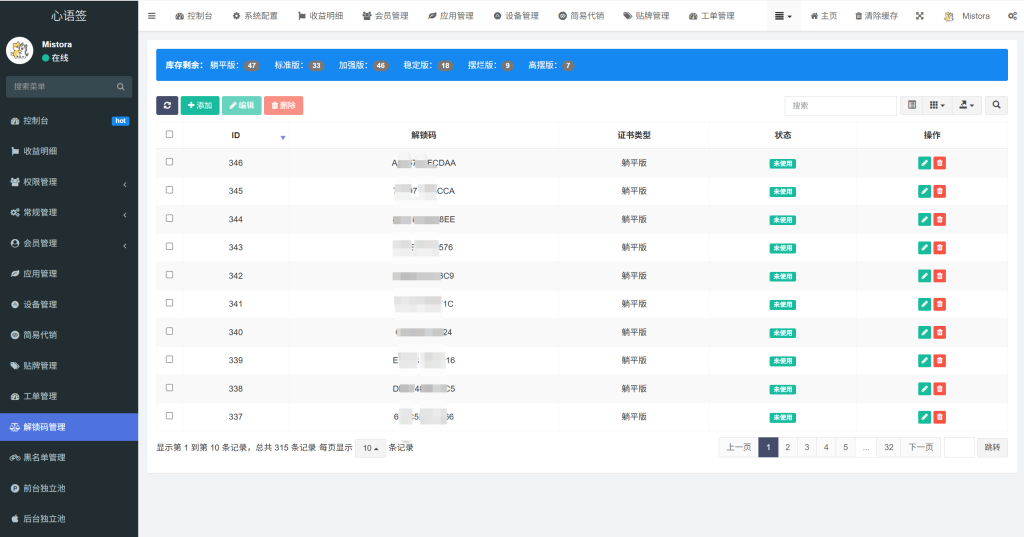Click the search magnifier in sidebar menu search
Screen dimensions: 1024x537
pos(121,86)
